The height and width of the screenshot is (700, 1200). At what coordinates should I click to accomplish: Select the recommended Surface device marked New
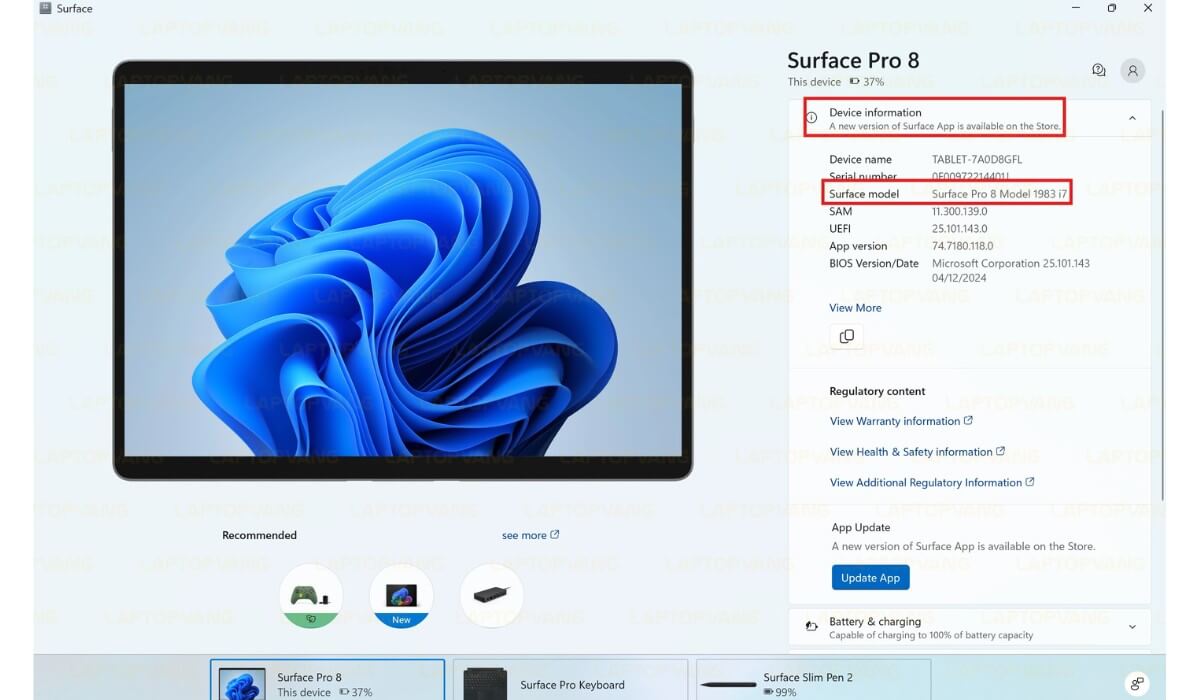[x=401, y=596]
